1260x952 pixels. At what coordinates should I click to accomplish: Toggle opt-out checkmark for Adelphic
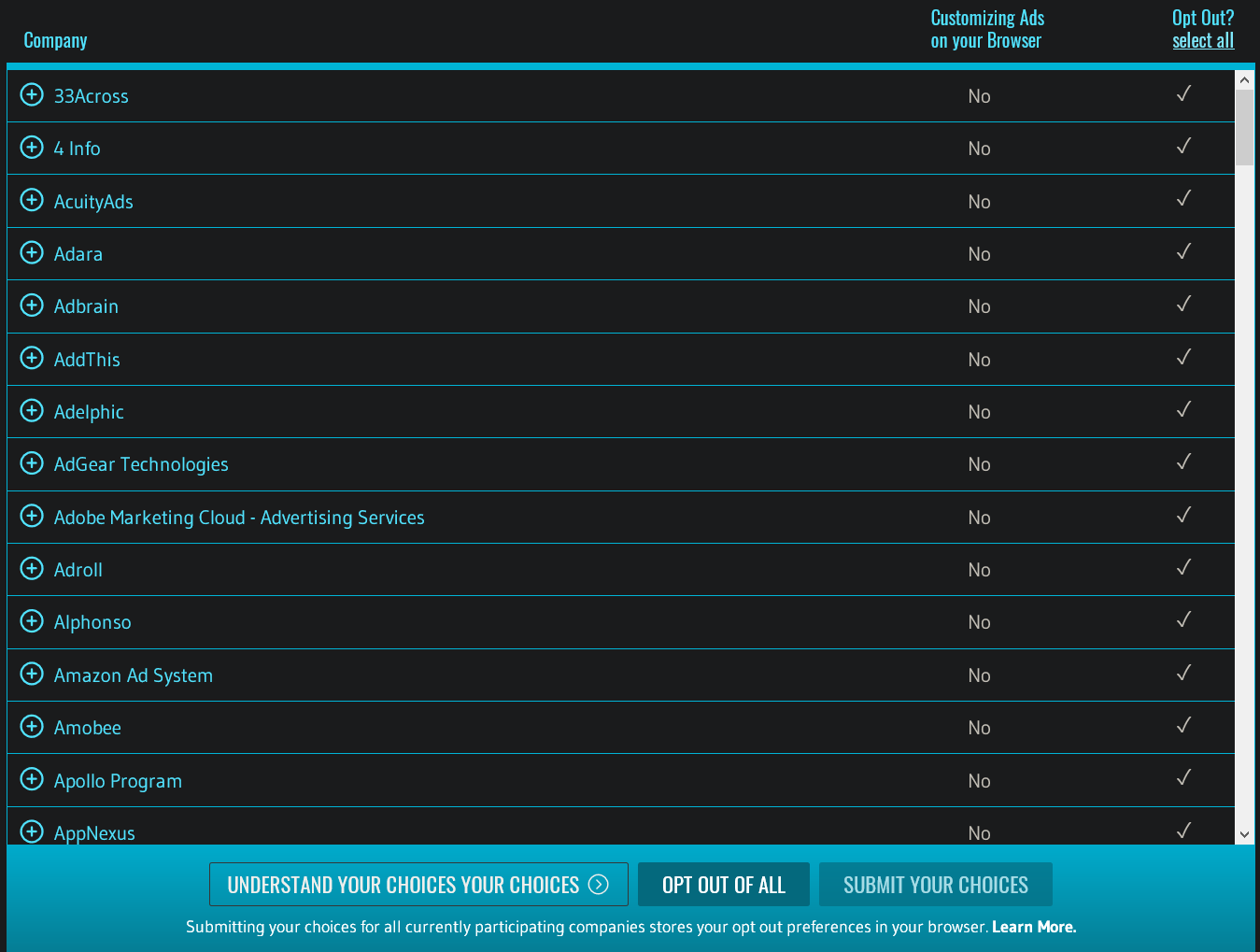click(x=1183, y=409)
